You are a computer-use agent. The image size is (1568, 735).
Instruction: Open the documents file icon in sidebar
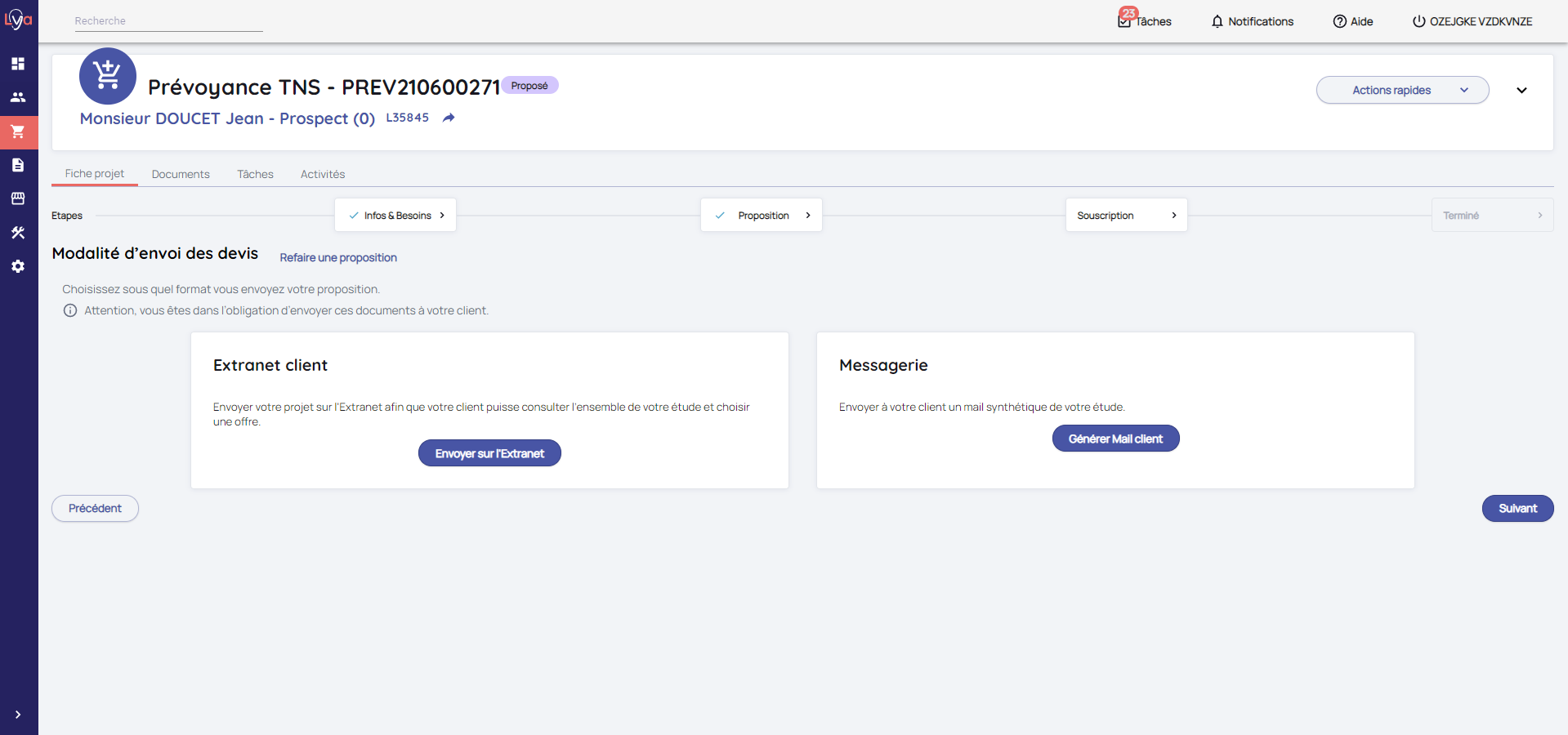pos(18,165)
